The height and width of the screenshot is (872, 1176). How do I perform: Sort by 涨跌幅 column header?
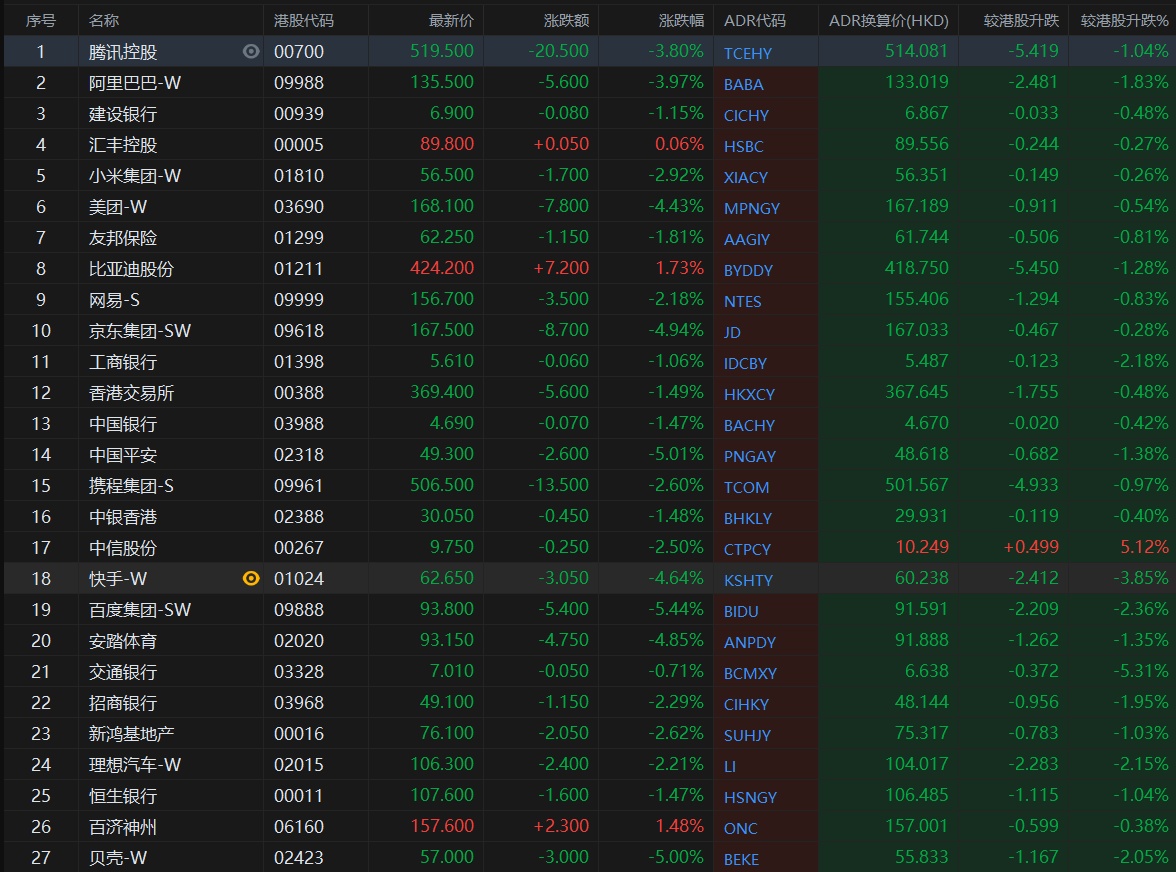pyautogui.click(x=681, y=20)
